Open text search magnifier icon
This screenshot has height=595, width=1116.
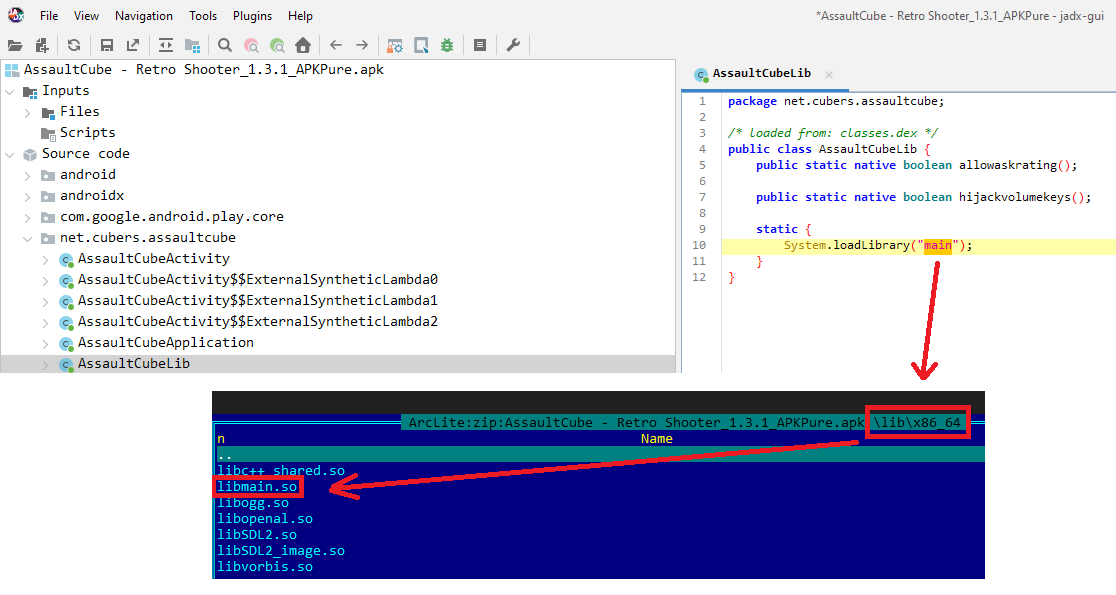[225, 46]
